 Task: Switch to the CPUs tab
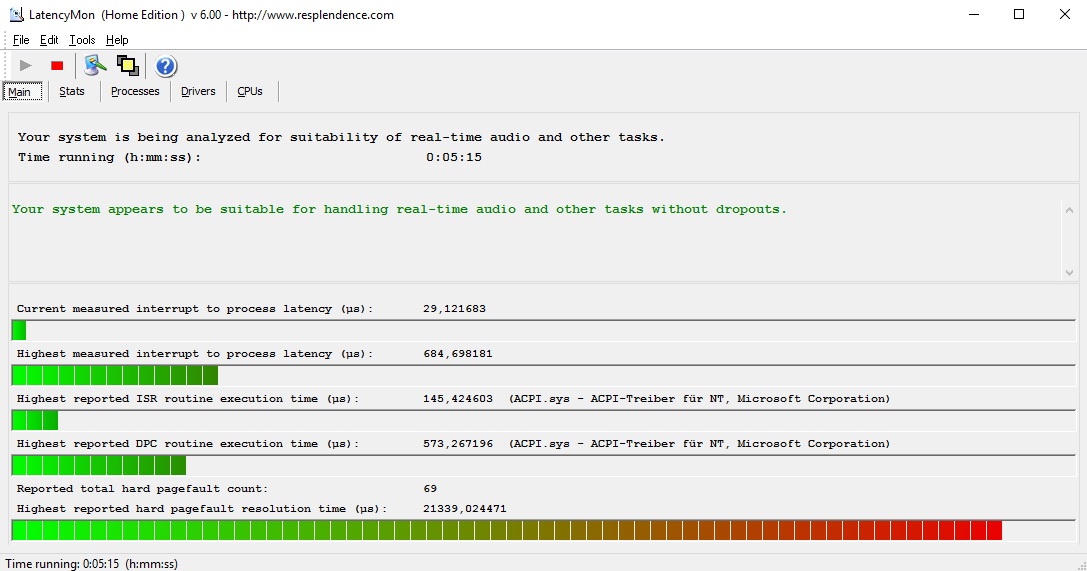click(250, 91)
